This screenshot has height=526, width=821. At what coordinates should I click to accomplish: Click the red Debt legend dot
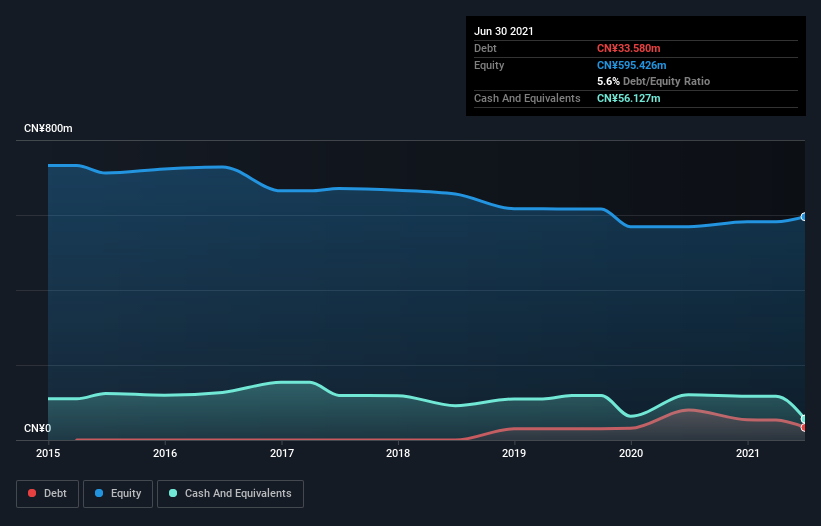(32, 493)
